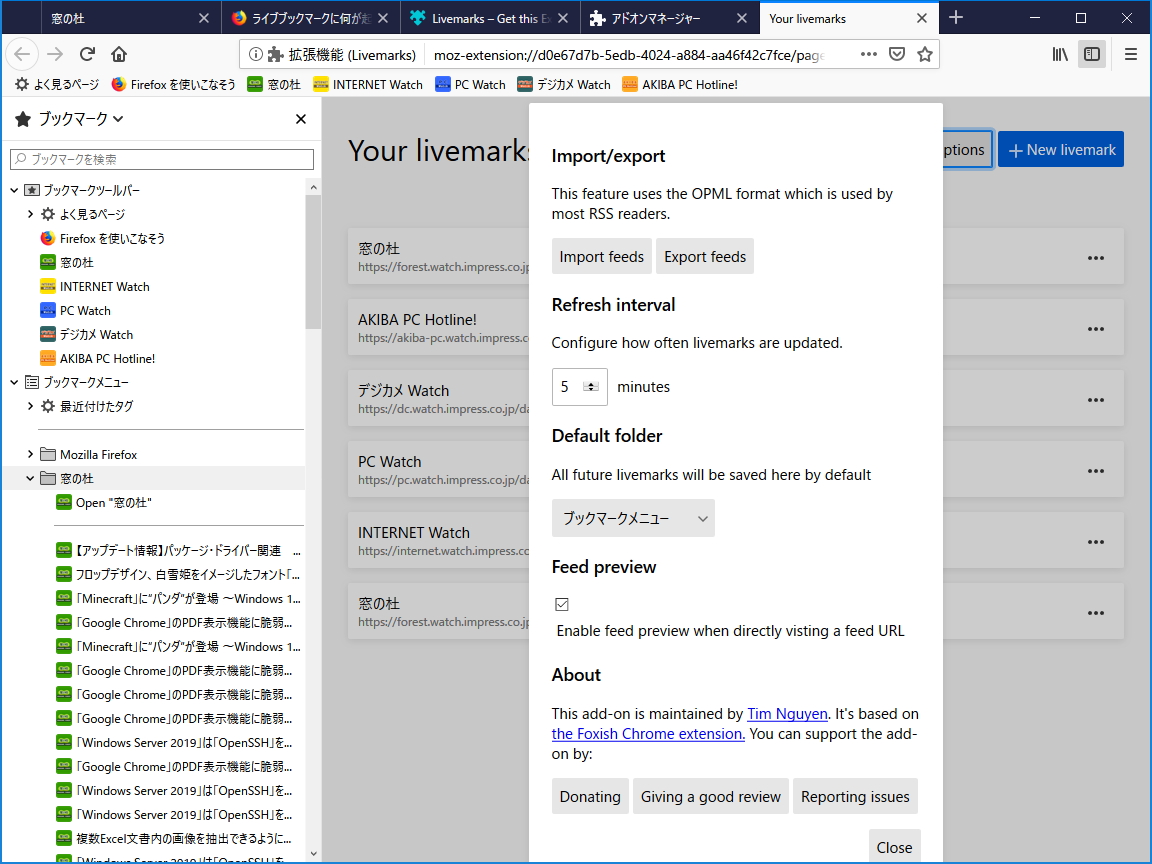Click the bookmark search field
Screen dimensions: 1152x864
[x=160, y=159]
